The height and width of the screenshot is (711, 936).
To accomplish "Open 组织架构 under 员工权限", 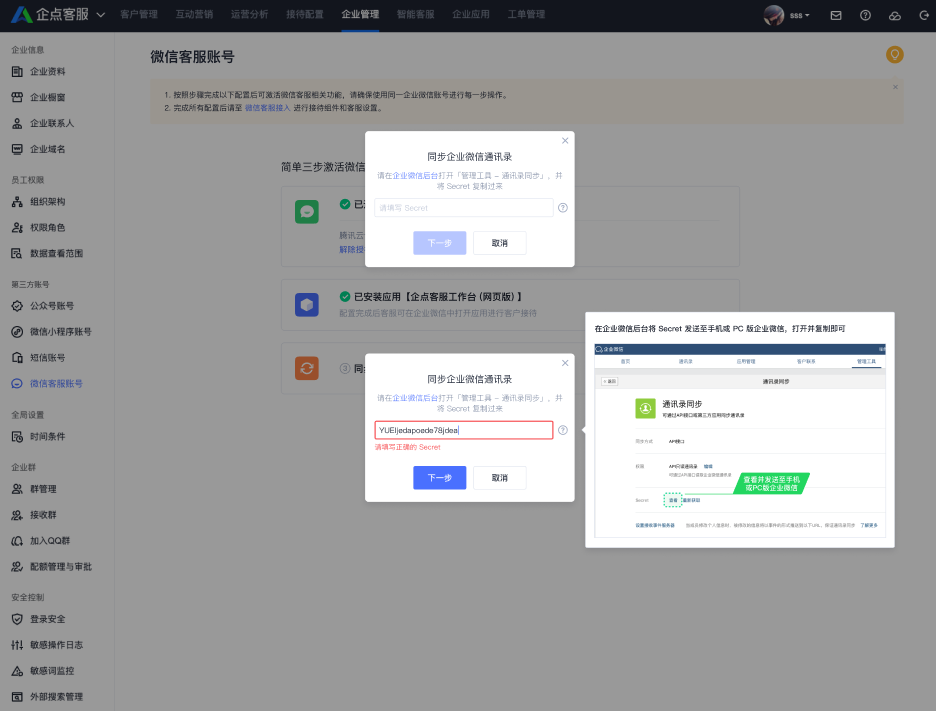I will point(48,202).
